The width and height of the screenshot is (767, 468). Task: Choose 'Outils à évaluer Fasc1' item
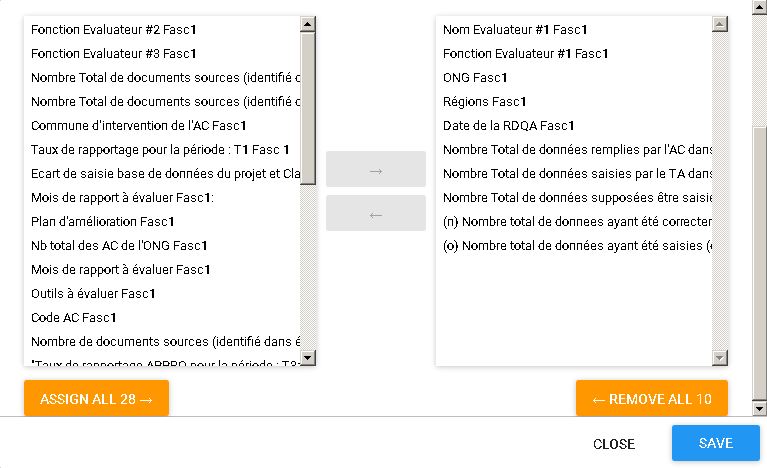(x=93, y=294)
